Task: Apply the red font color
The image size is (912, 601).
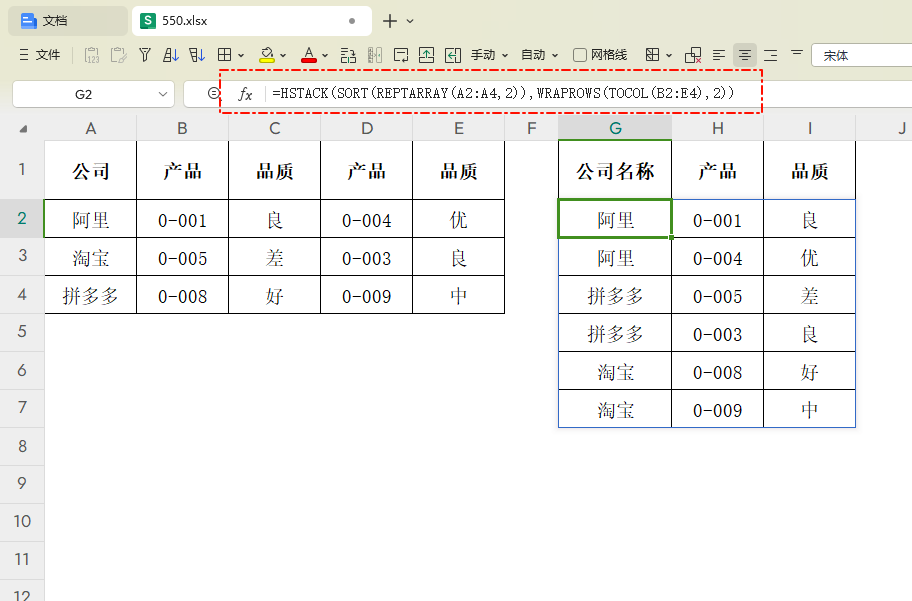Action: [x=309, y=55]
